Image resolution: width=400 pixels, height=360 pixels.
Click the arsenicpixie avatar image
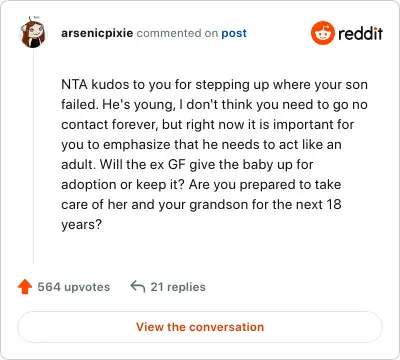click(x=33, y=32)
